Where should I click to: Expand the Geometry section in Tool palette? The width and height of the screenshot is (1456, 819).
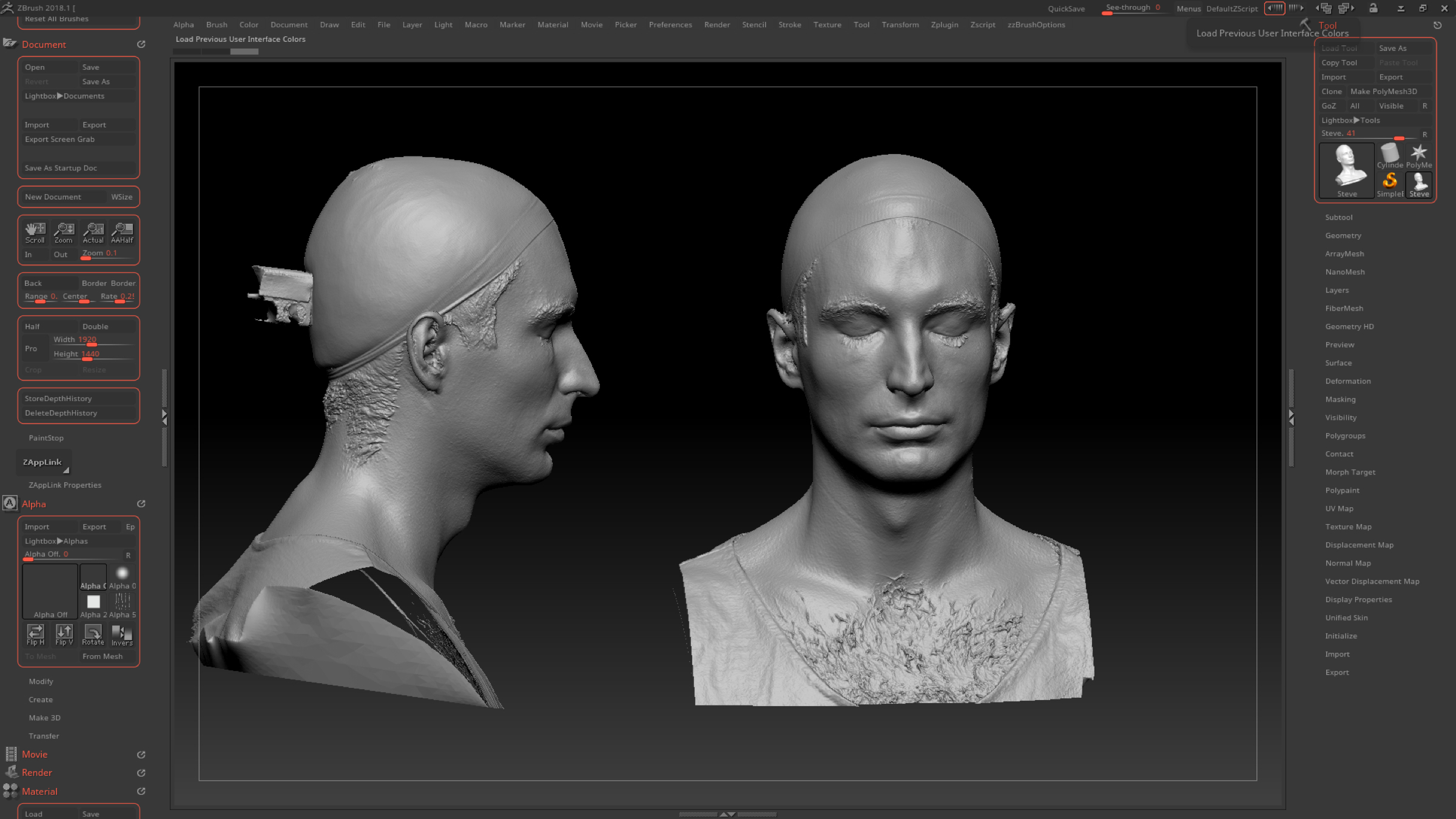pos(1343,235)
